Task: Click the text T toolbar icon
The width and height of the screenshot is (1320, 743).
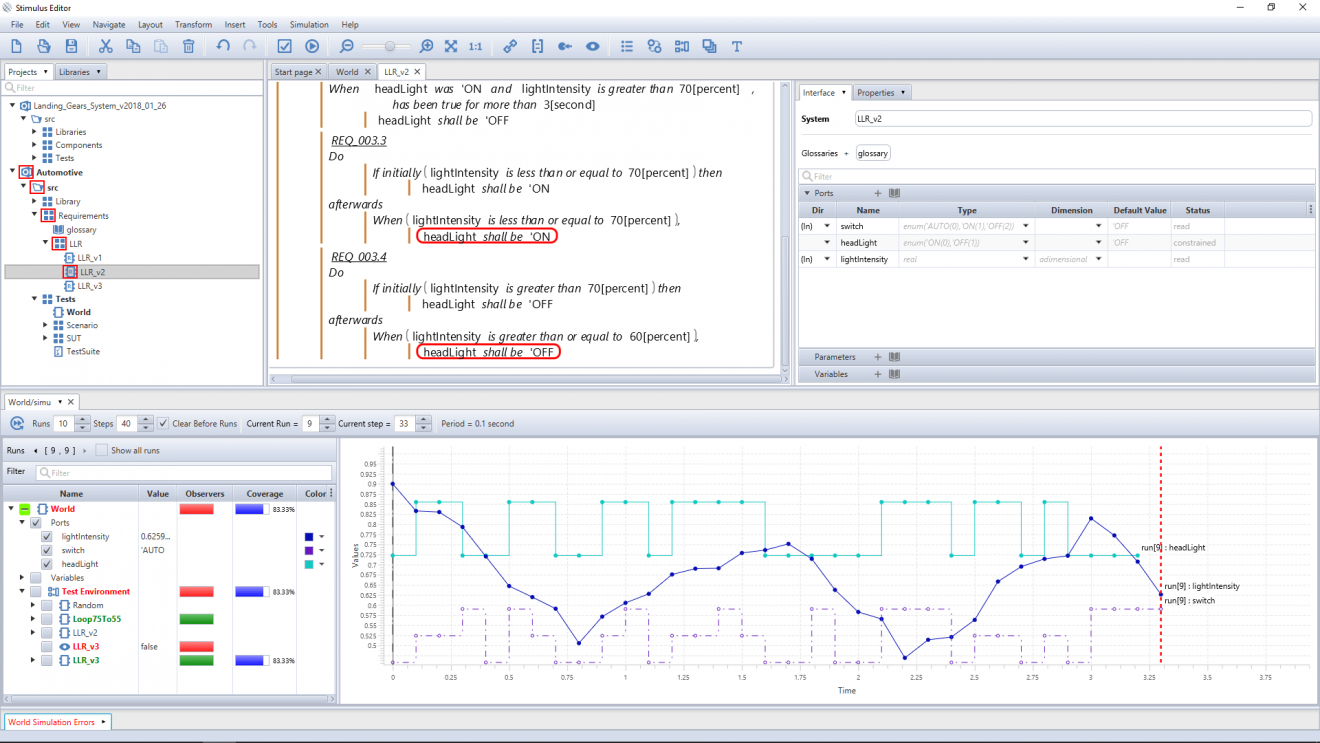Action: 737,46
